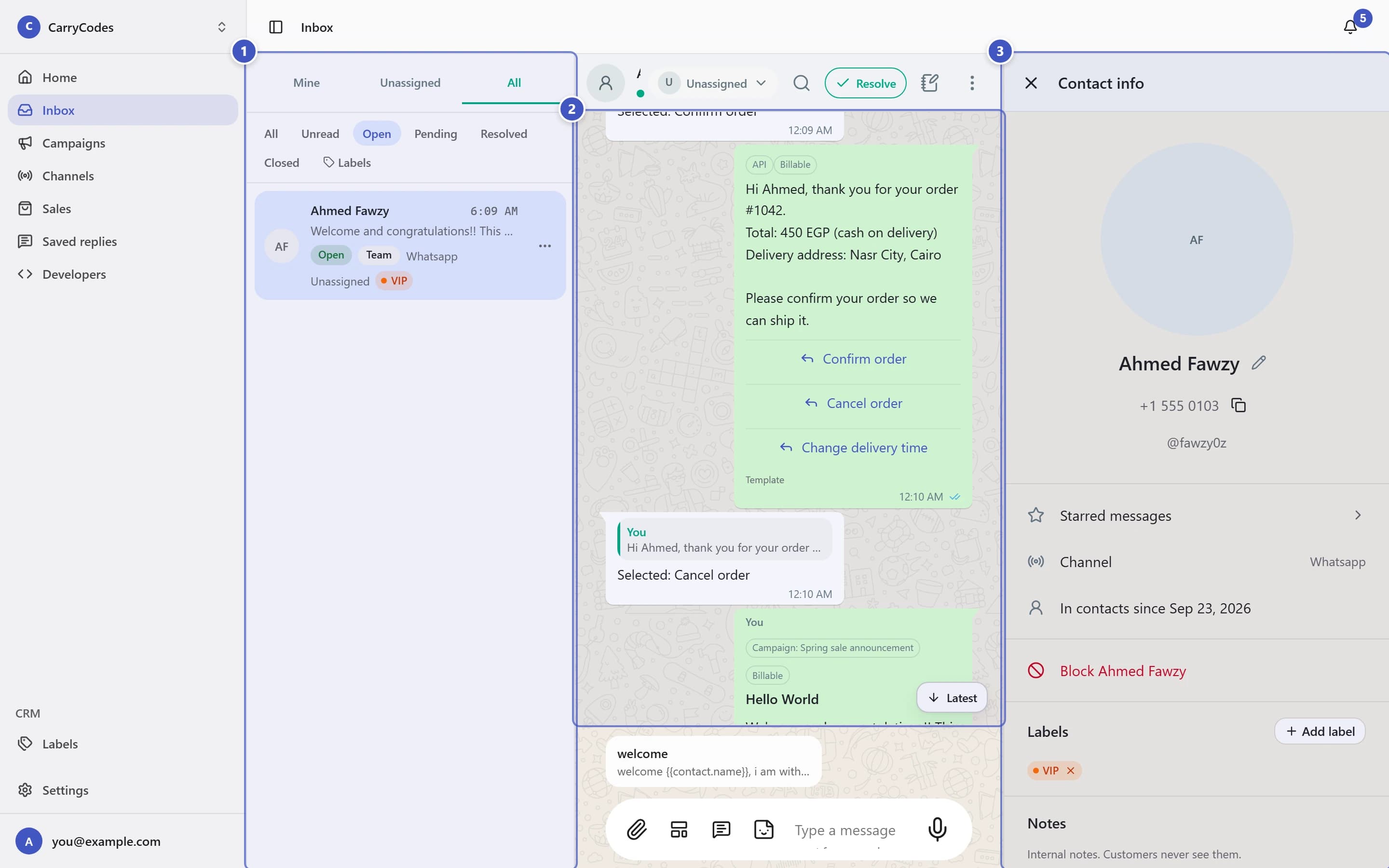This screenshot has width=1389, height=868.
Task: Edit Ahmed Fawzy's contact name
Action: click(1258, 363)
